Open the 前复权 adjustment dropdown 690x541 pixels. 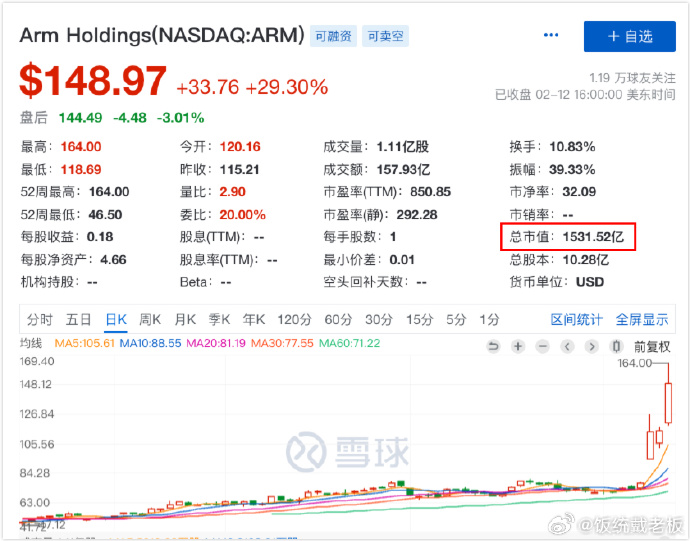(x=652, y=347)
